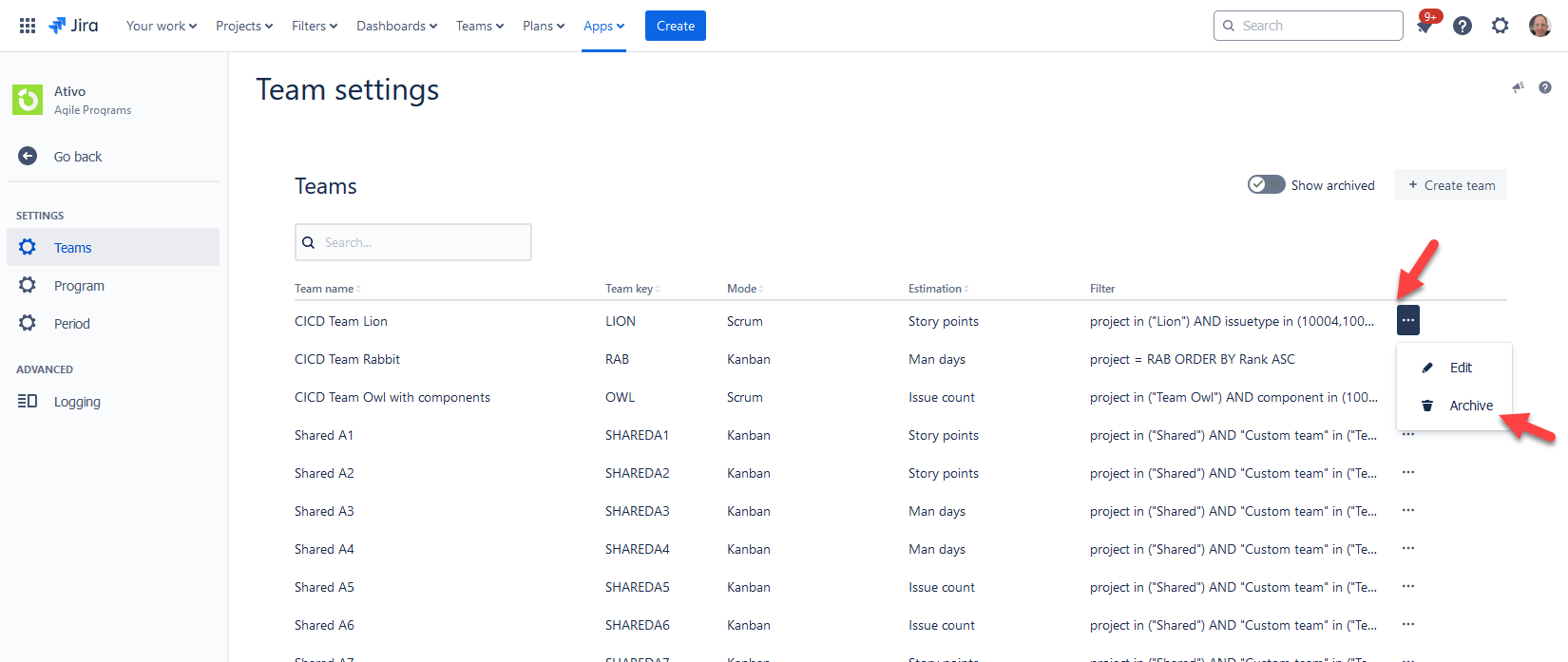The image size is (1568, 662).
Task: Open the notifications bell
Action: [x=1424, y=27]
